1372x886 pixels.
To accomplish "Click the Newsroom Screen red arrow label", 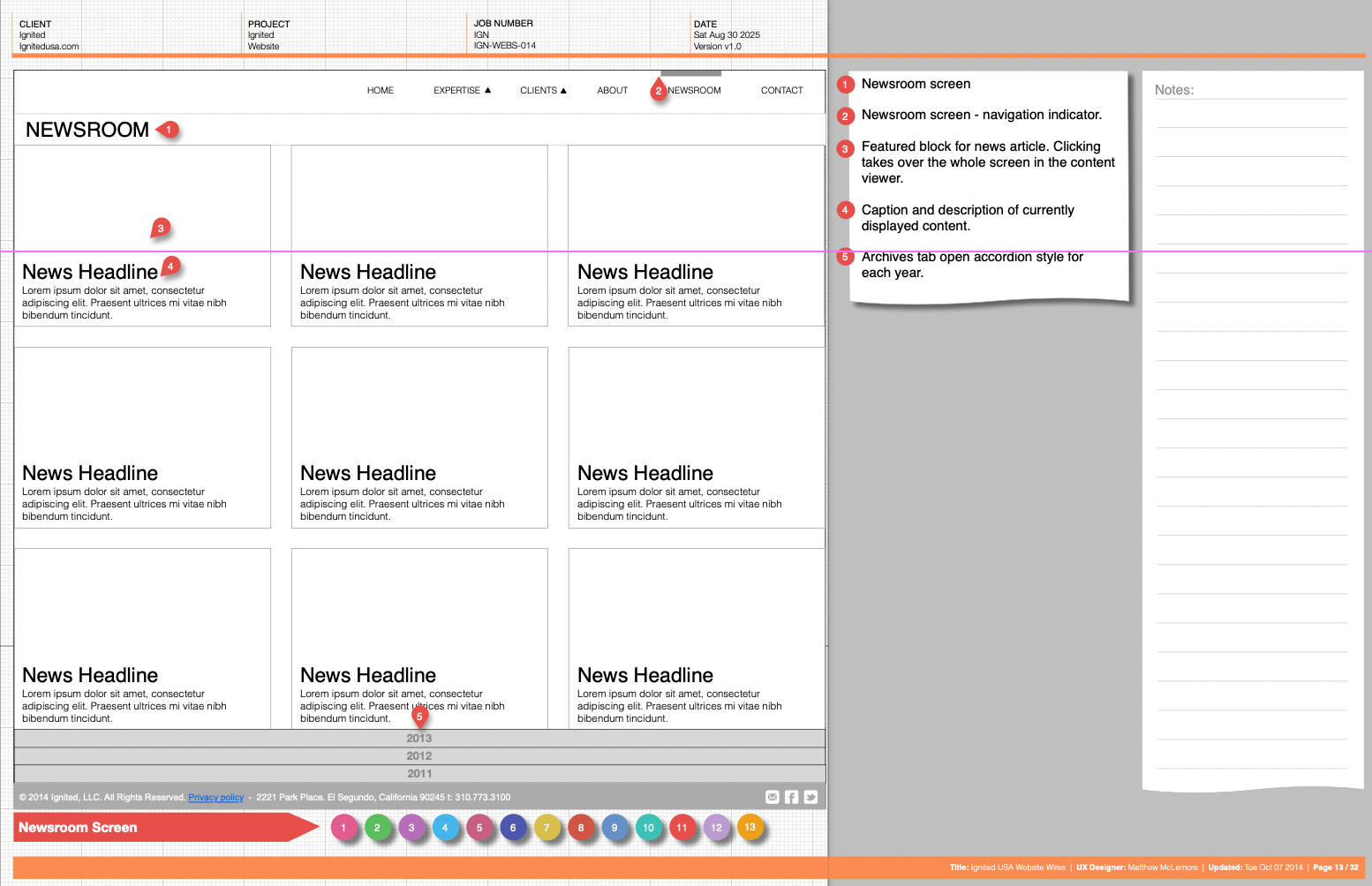I will tap(166, 828).
